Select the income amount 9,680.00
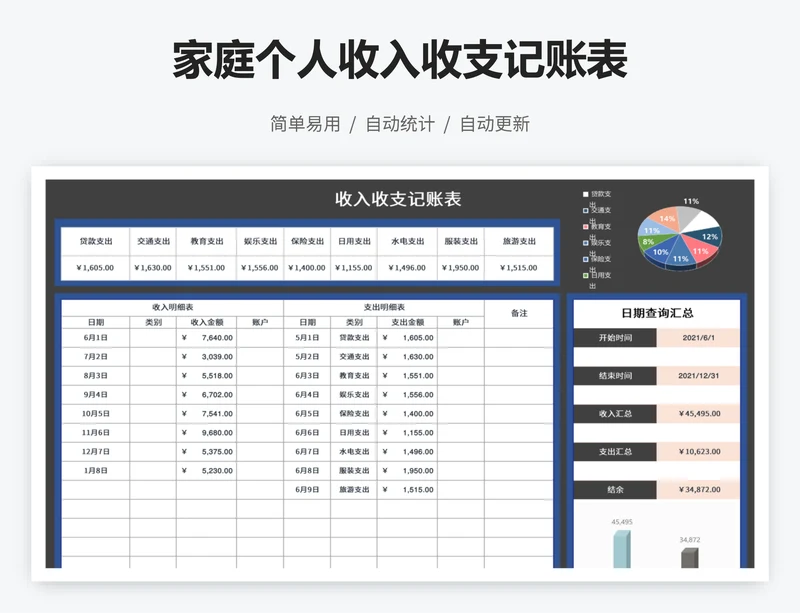800x613 pixels. coord(207,432)
